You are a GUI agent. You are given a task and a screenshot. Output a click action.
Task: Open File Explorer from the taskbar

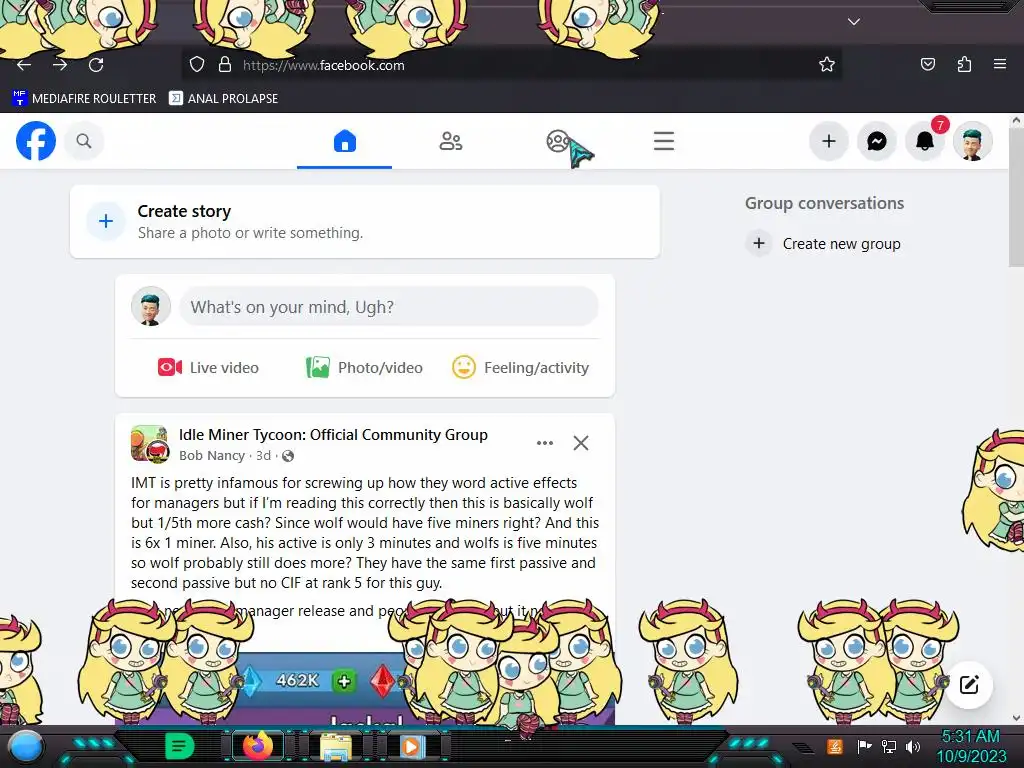click(x=335, y=746)
